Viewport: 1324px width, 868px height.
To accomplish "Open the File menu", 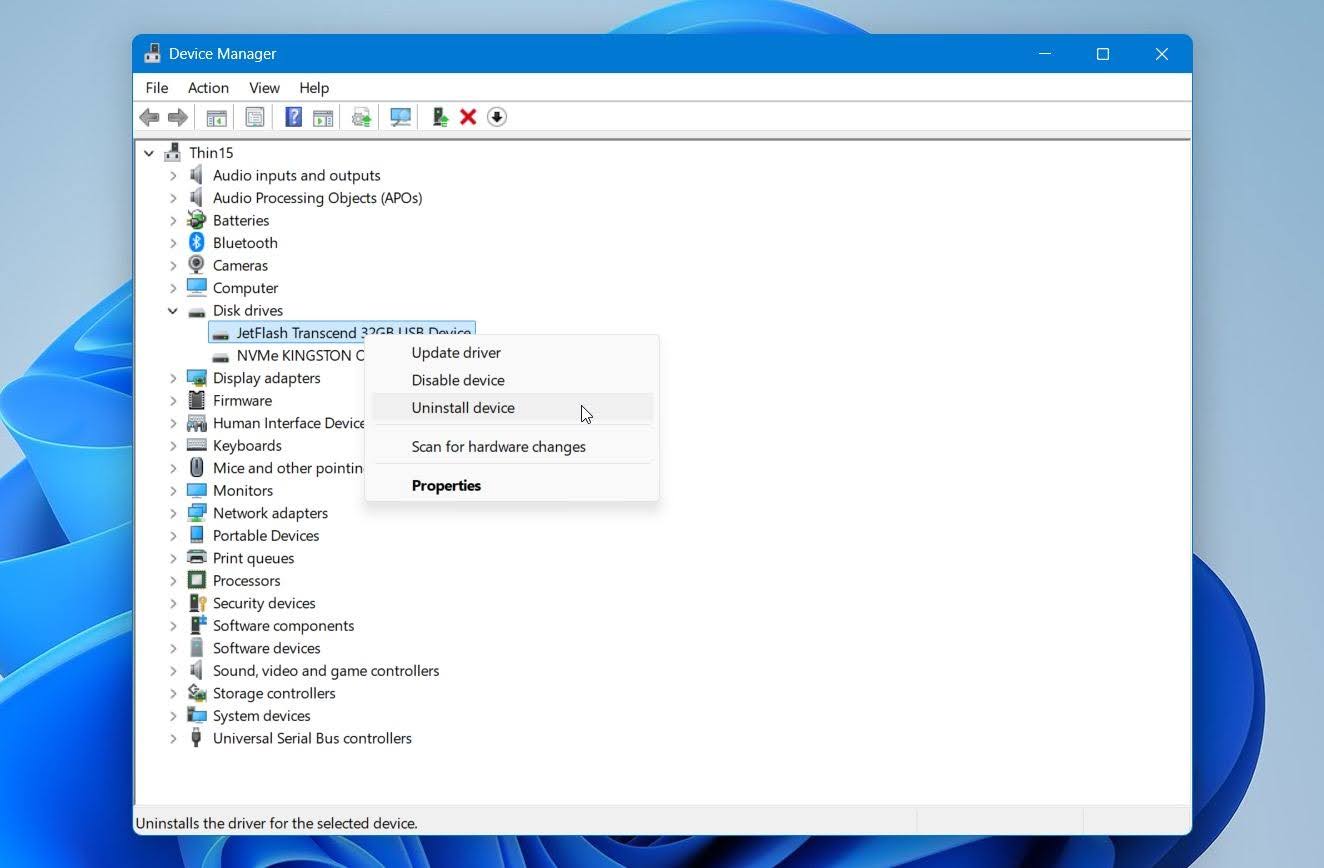I will tap(157, 88).
